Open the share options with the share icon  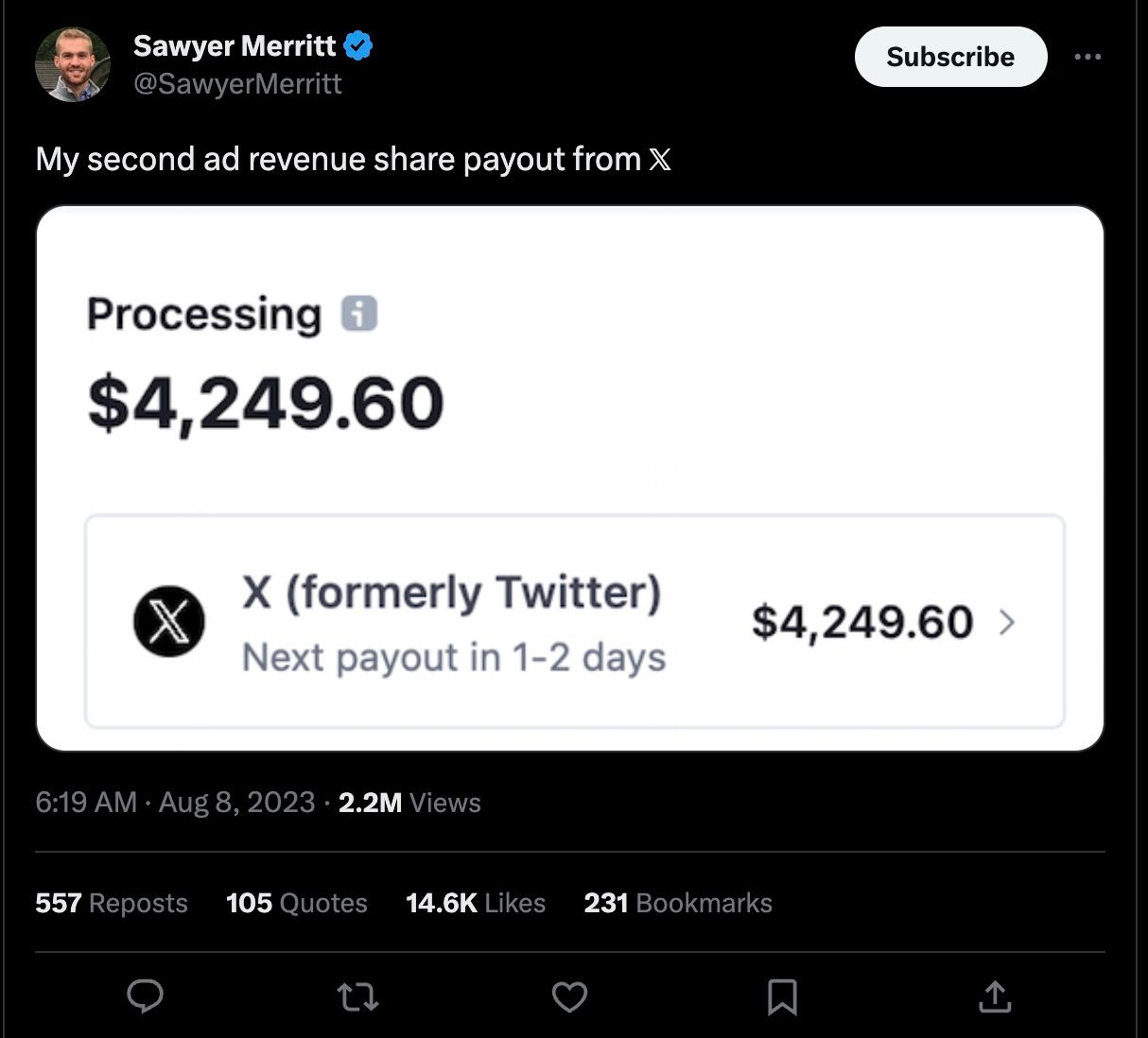(995, 996)
